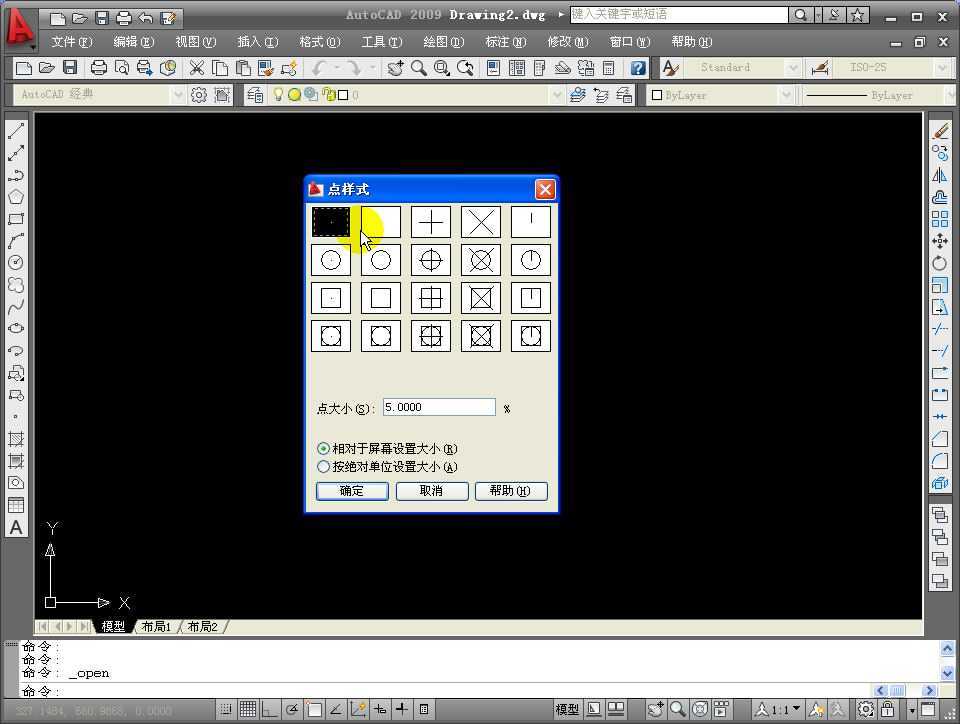The height and width of the screenshot is (724, 960).
Task: Open the 文件 menu
Action: [72, 42]
